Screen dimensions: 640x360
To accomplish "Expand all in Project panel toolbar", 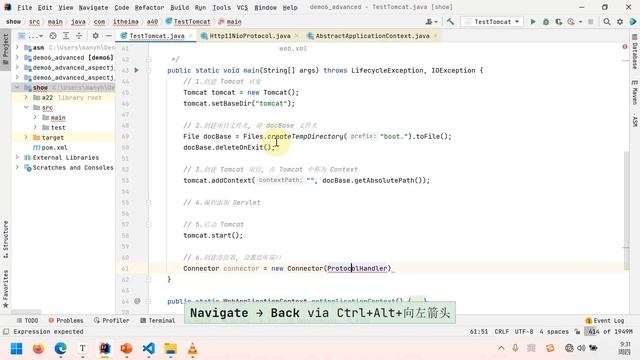I will tap(66, 36).
